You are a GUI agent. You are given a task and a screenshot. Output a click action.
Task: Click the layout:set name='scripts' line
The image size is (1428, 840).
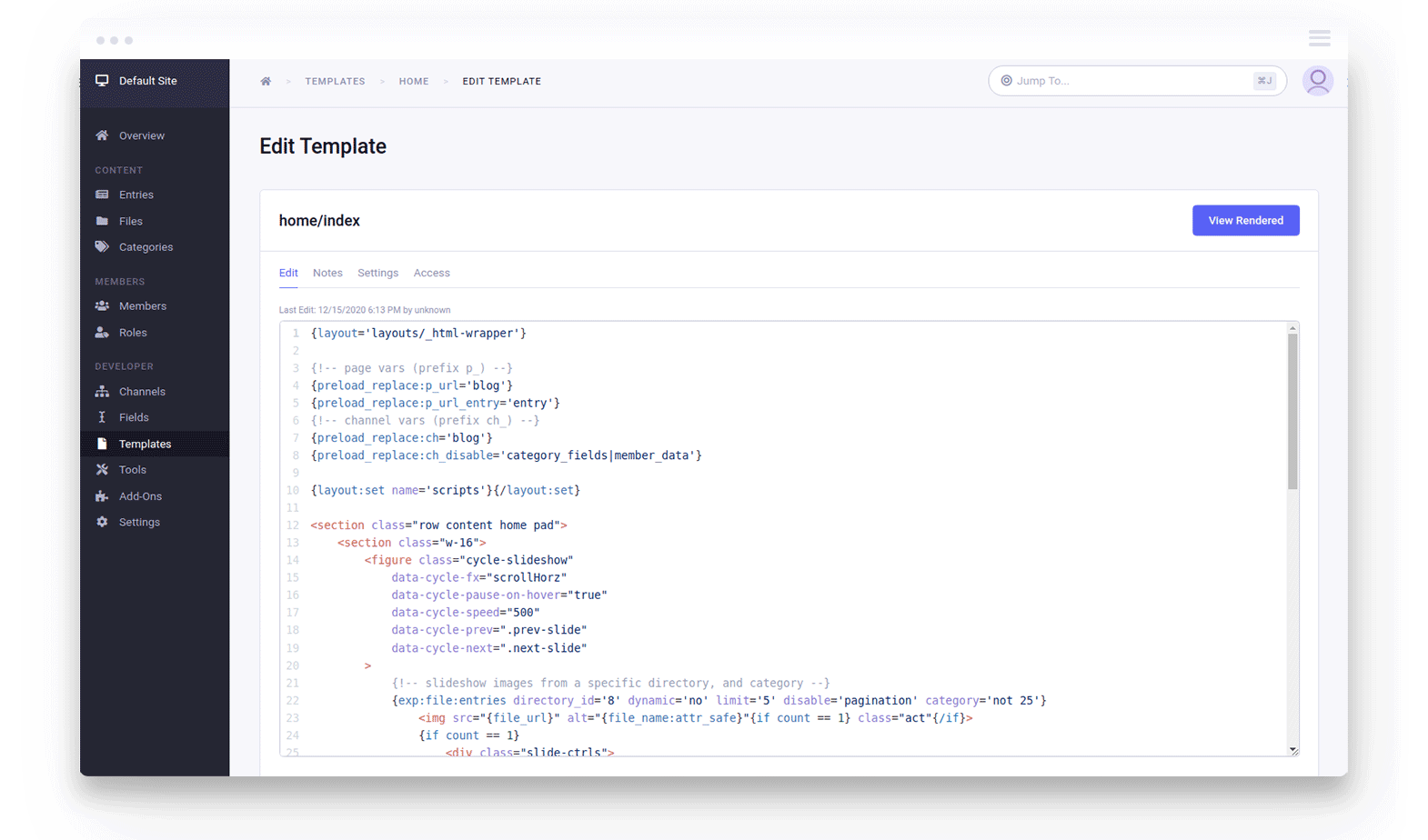446,491
